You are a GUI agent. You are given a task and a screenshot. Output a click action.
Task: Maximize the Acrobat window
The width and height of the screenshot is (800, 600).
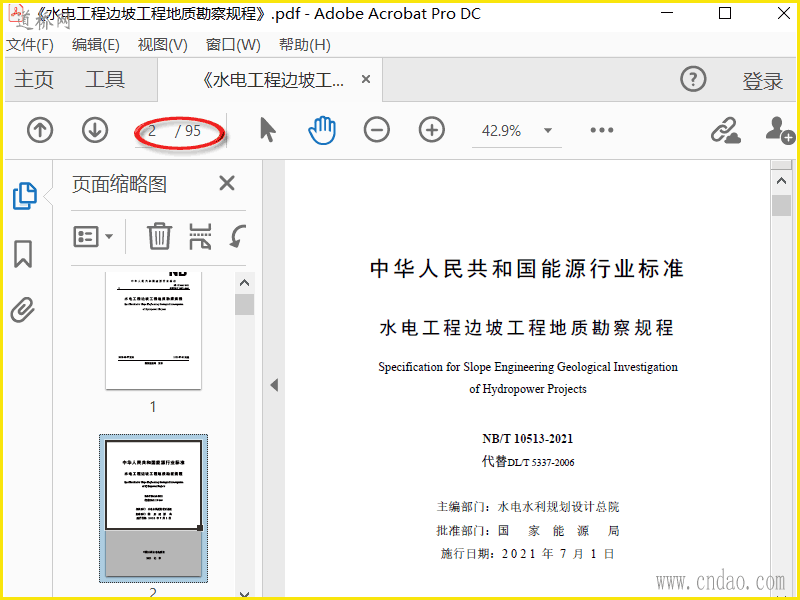725,13
